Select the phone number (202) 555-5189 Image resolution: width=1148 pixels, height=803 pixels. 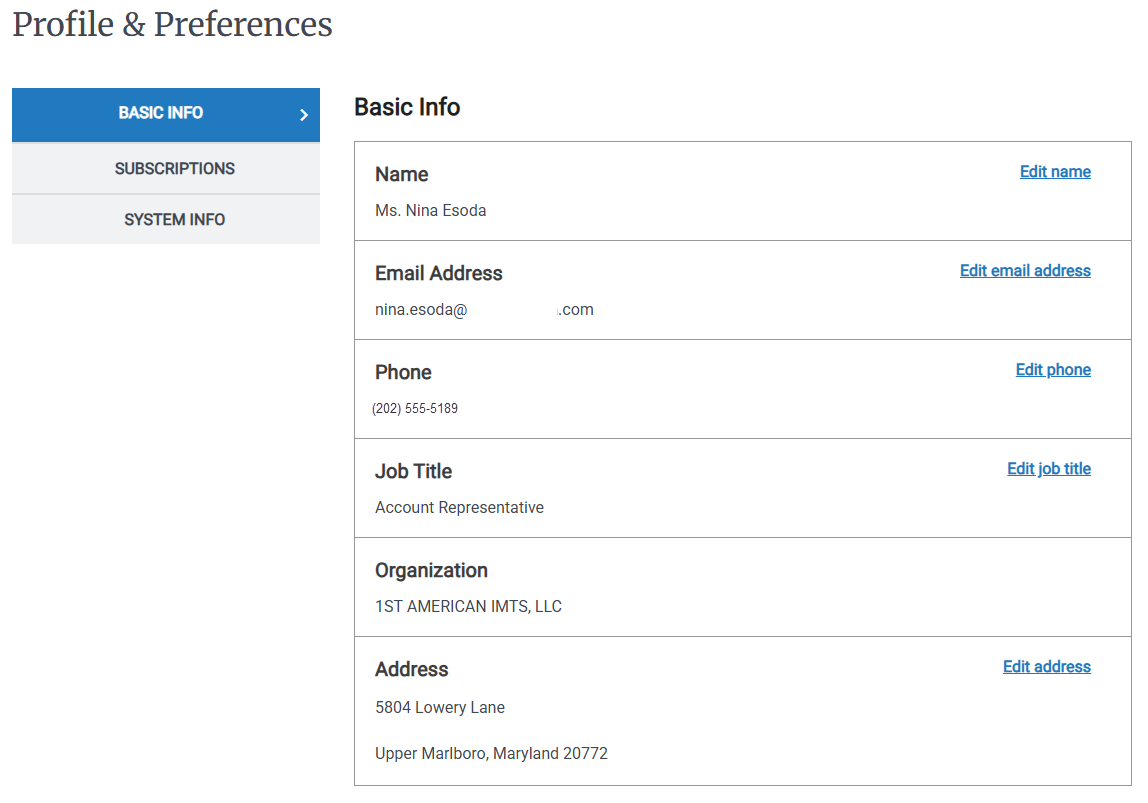tap(415, 408)
